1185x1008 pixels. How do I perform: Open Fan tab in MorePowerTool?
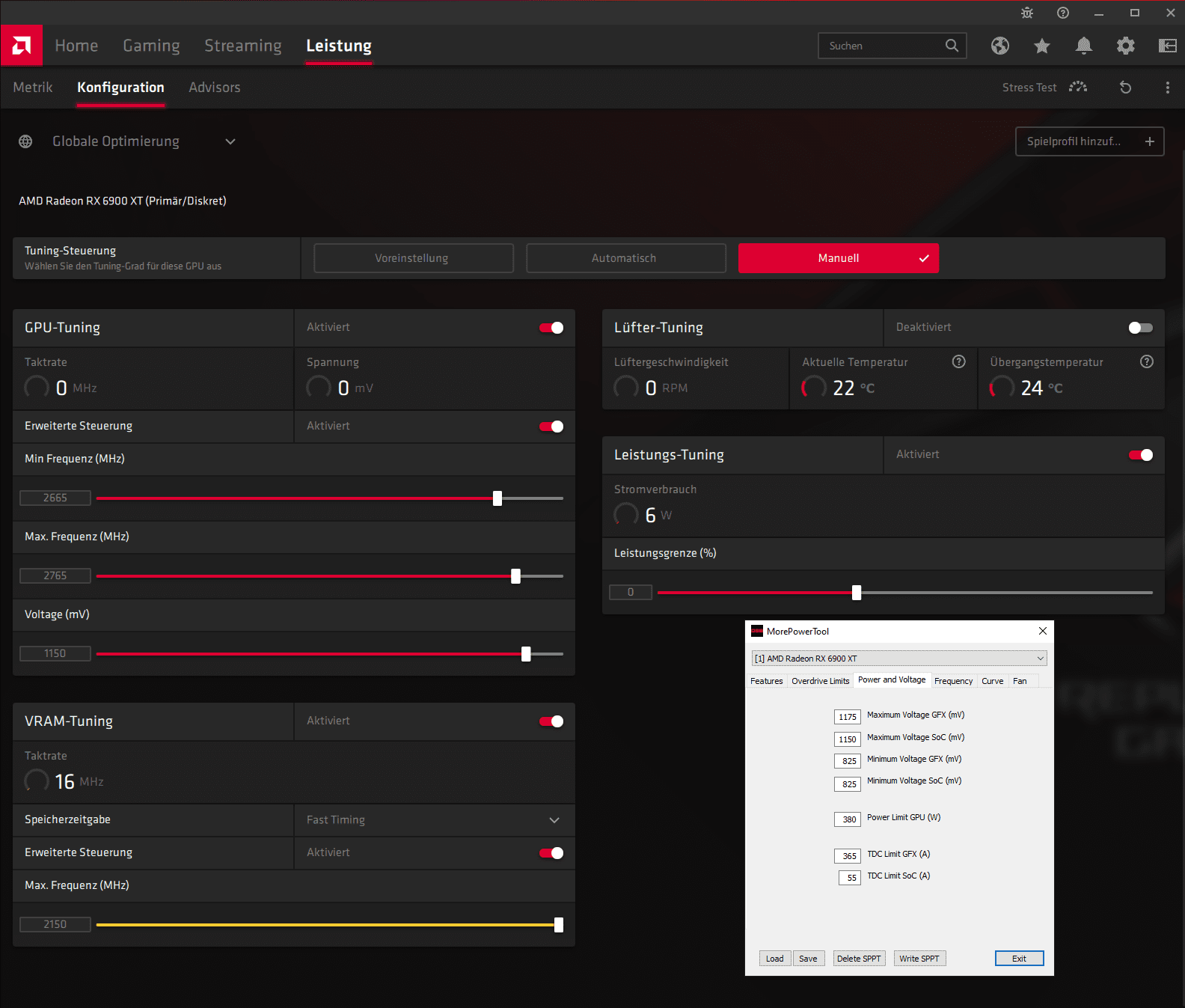point(1020,681)
